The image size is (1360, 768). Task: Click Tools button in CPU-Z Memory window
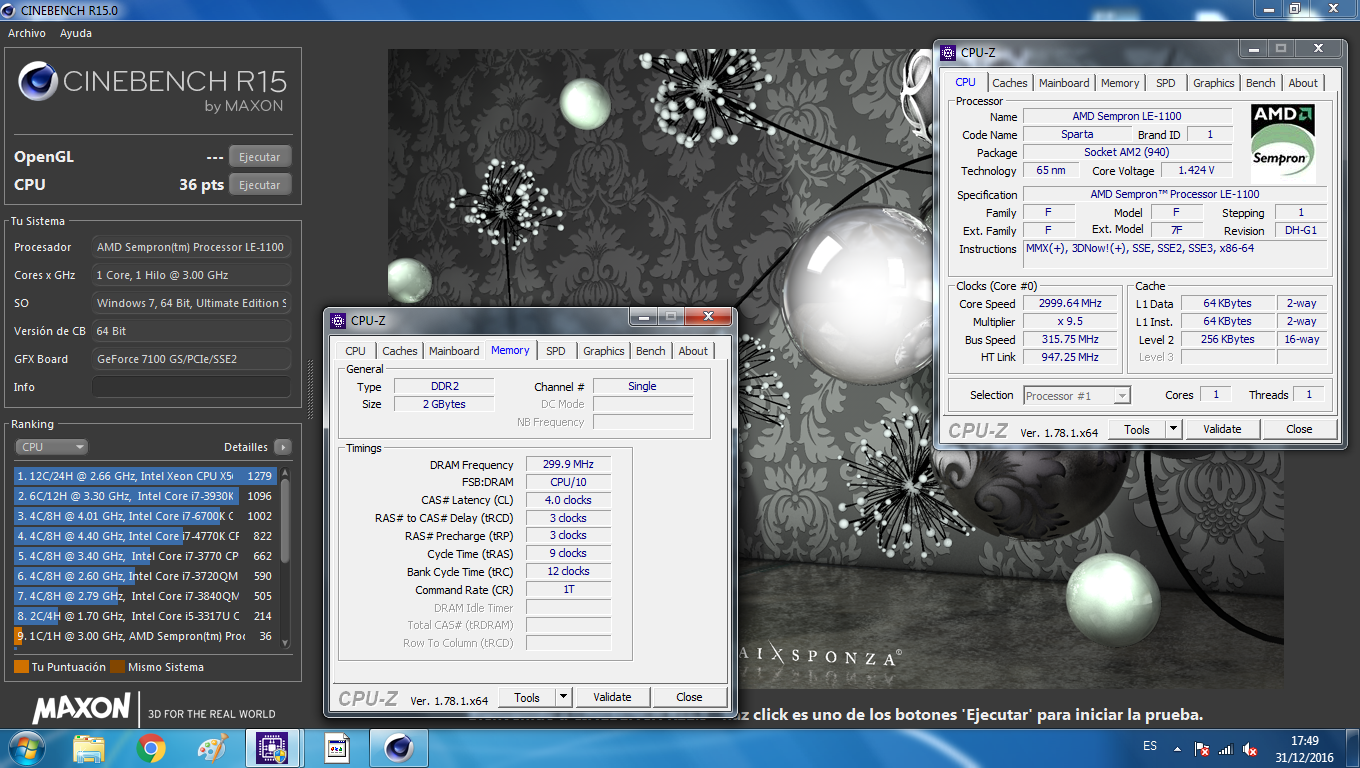pos(527,697)
